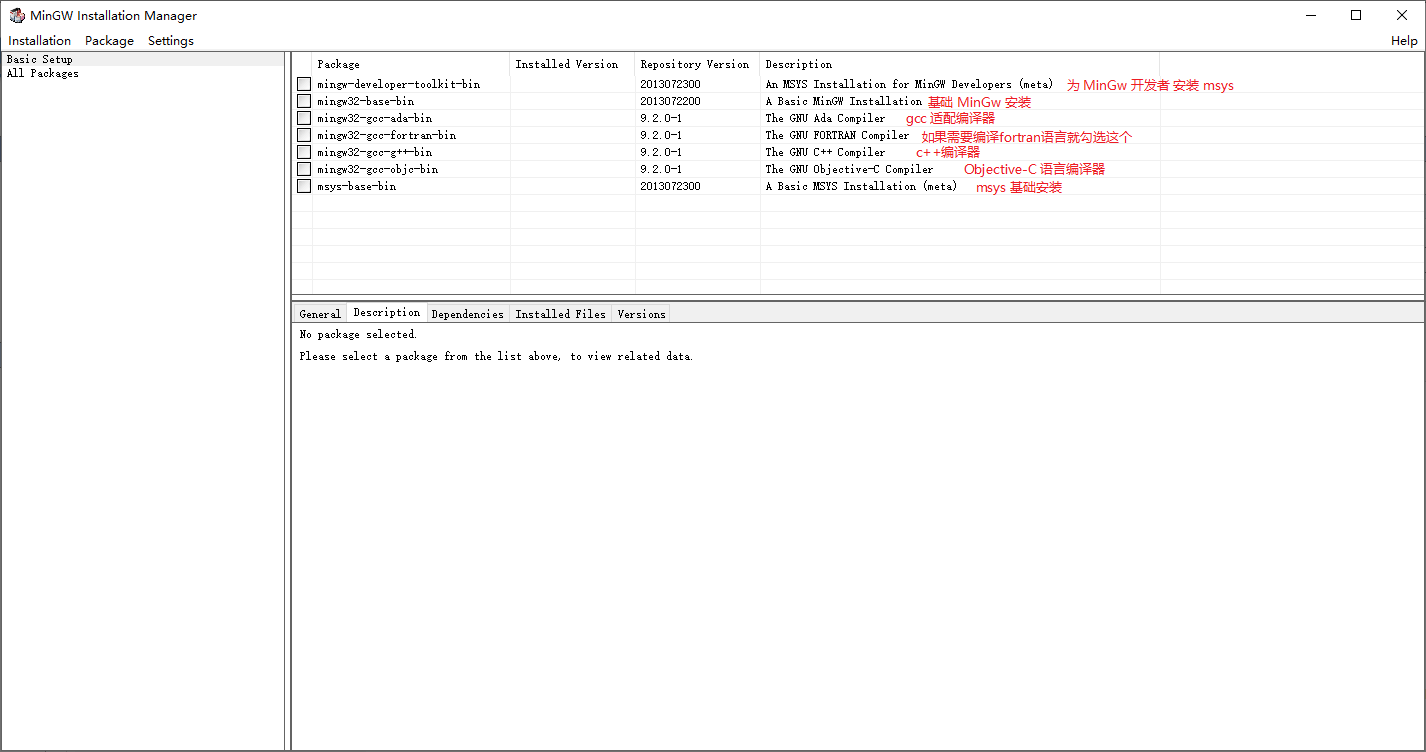Select the mingw32-gcc-ada-bin package name
1426x752 pixels.
(x=375, y=118)
